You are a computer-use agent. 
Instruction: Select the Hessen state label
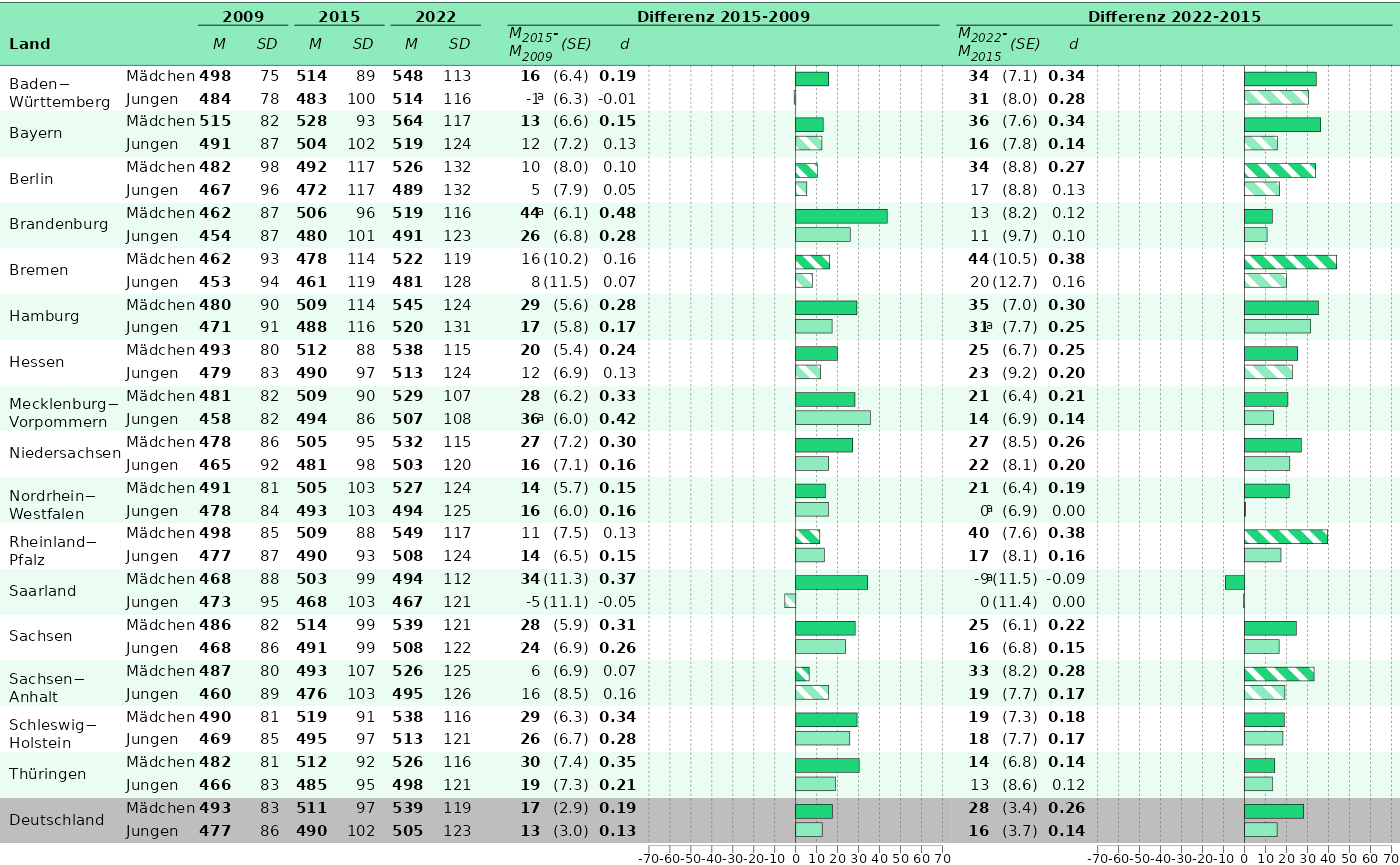click(36, 362)
